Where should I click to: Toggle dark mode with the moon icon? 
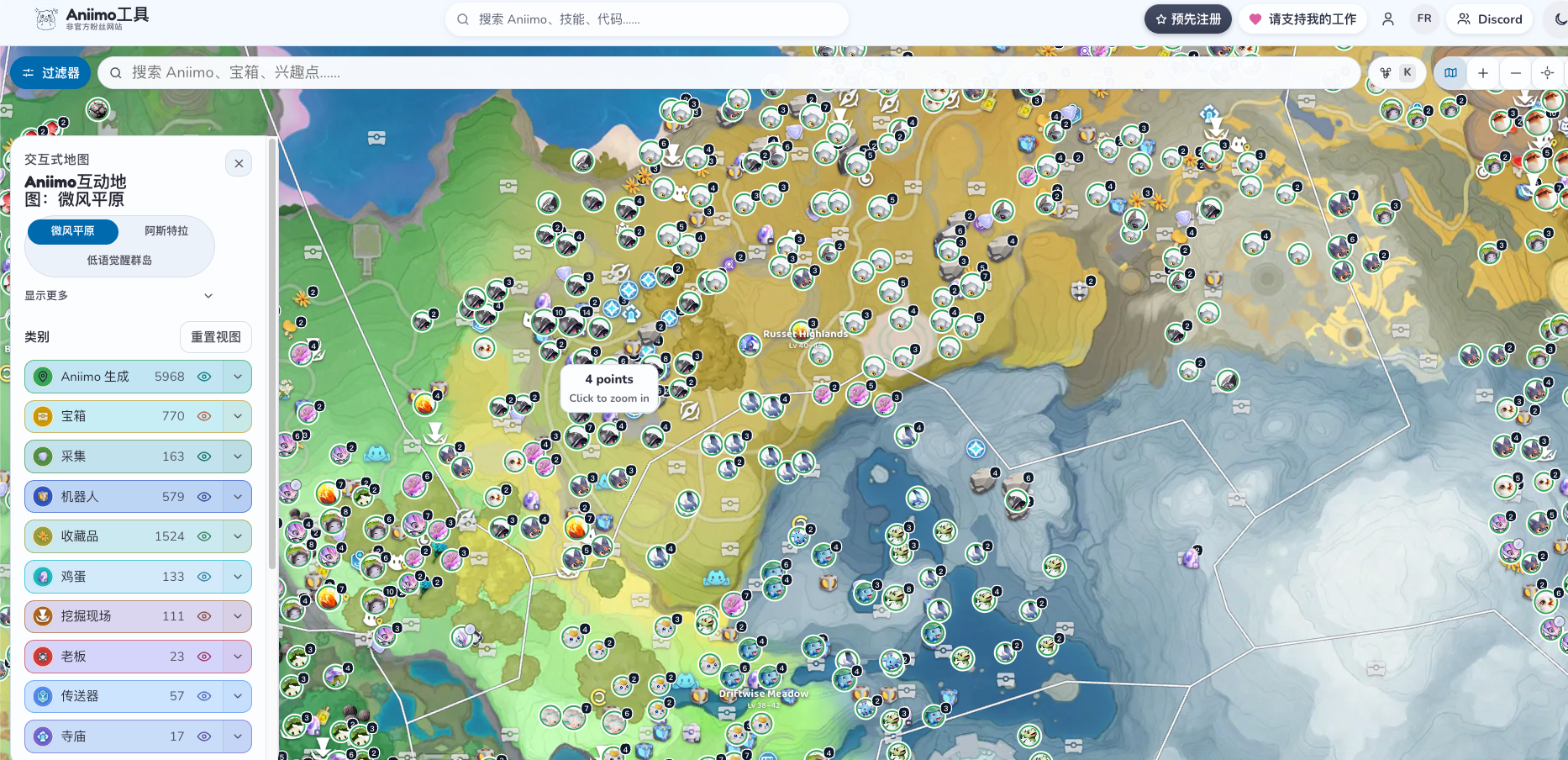[1560, 19]
